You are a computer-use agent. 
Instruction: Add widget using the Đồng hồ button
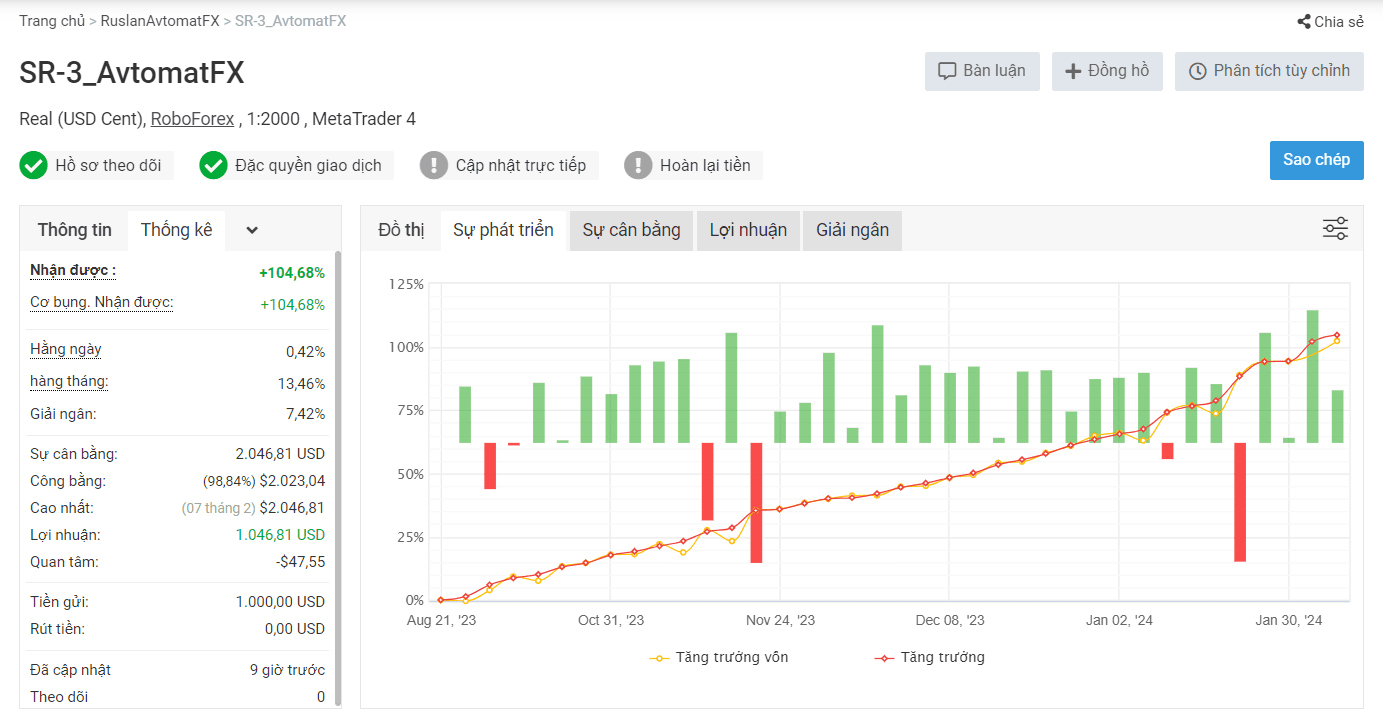point(1106,71)
